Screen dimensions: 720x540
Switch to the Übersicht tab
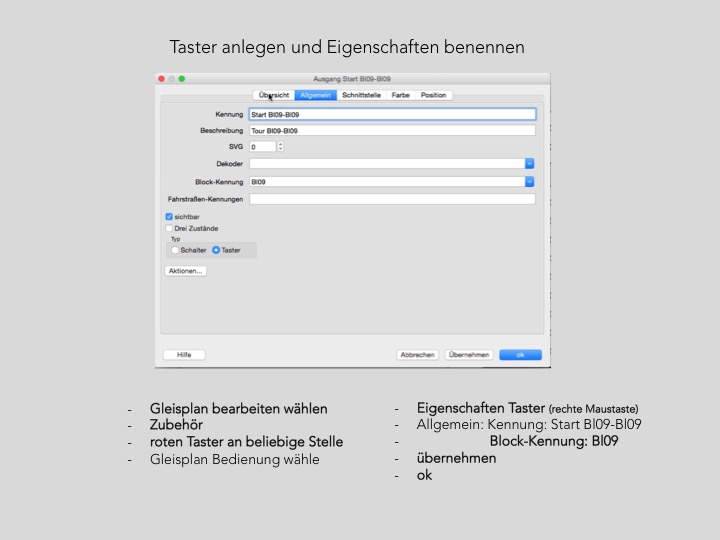pos(273,95)
